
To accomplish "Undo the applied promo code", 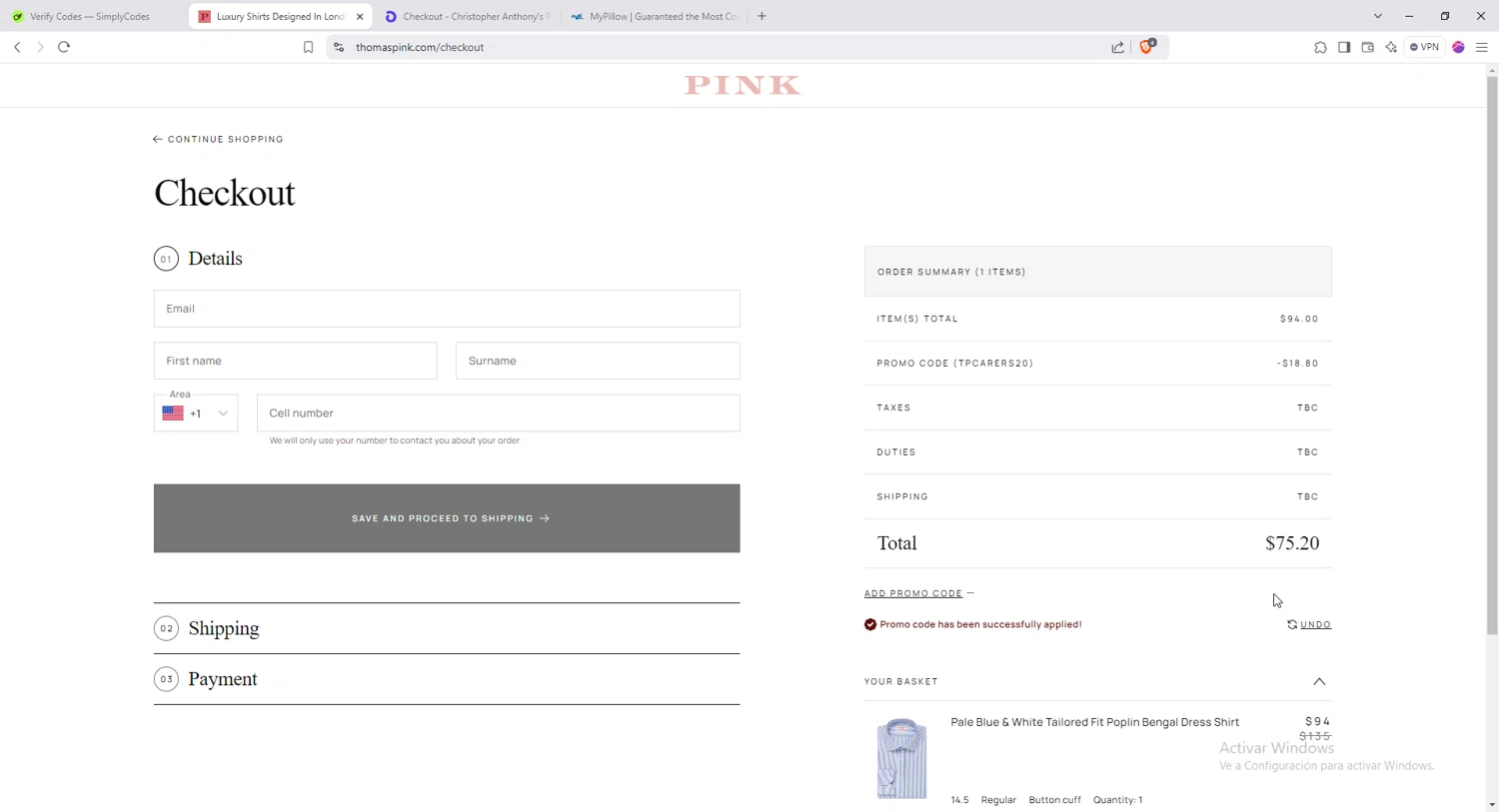I will point(1309,624).
